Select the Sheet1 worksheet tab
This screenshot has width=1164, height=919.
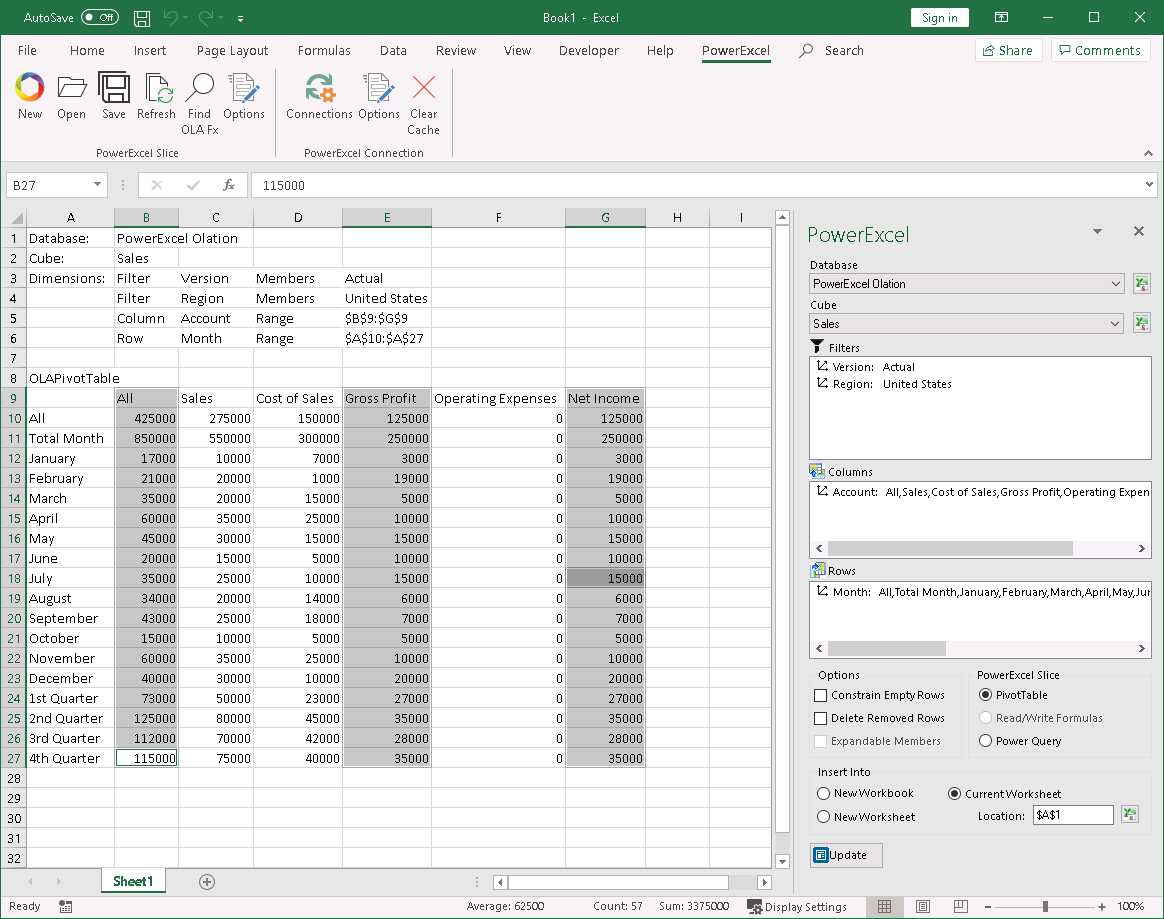point(133,881)
